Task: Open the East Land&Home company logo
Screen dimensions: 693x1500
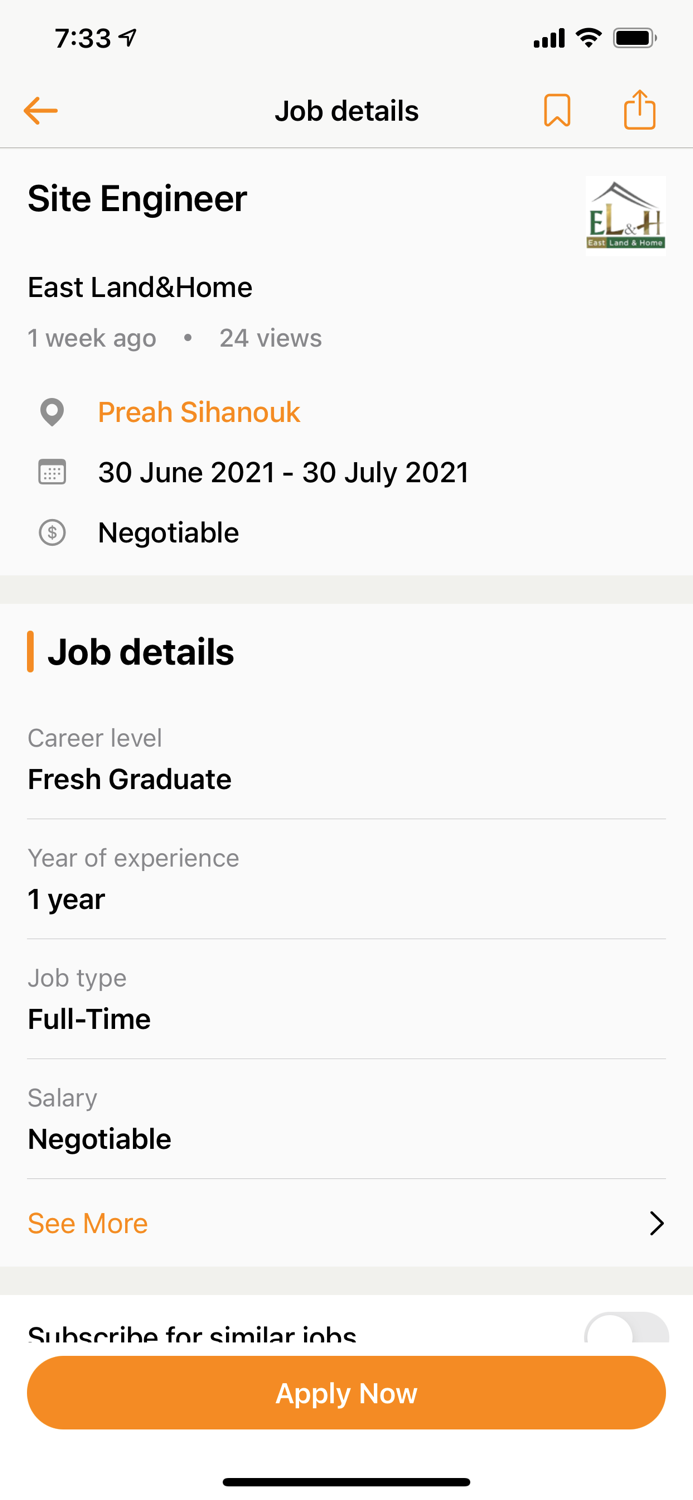Action: [x=626, y=214]
